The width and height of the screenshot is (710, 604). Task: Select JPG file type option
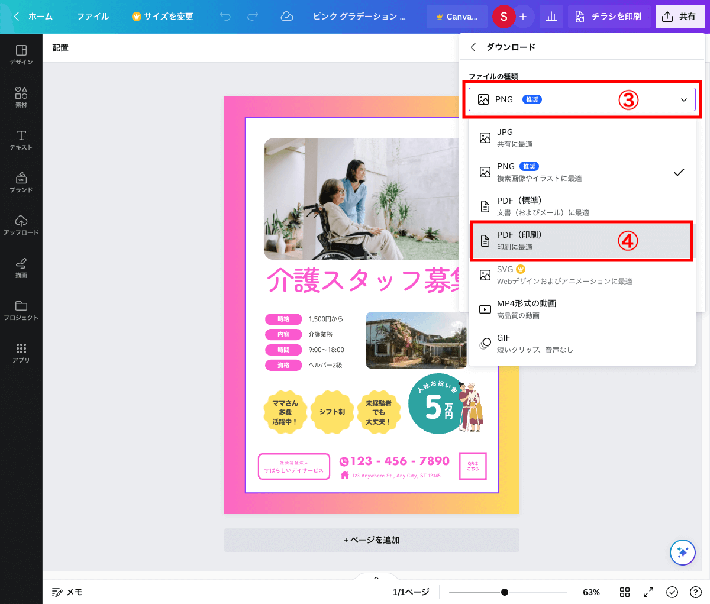point(582,138)
